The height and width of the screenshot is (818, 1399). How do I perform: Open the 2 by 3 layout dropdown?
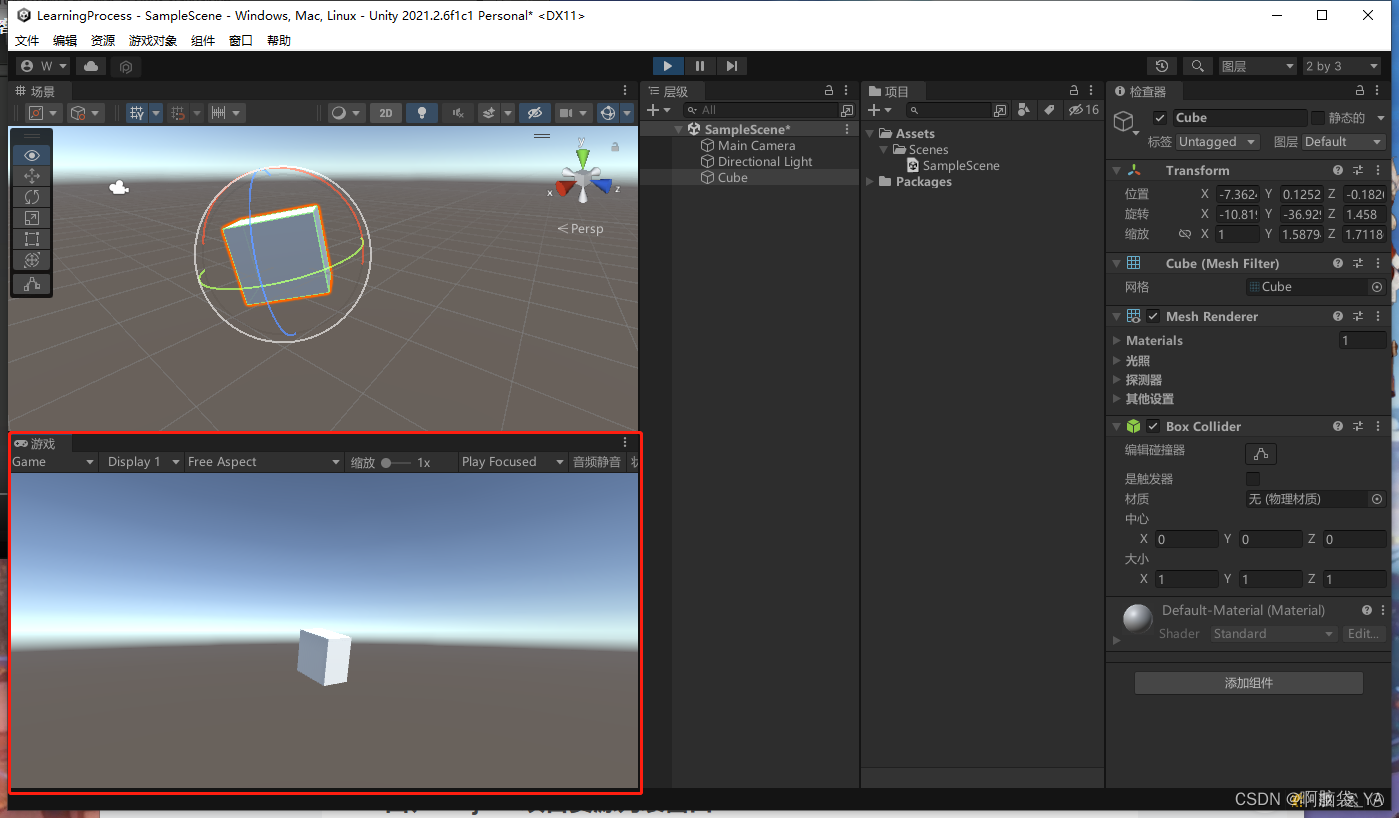(1341, 64)
